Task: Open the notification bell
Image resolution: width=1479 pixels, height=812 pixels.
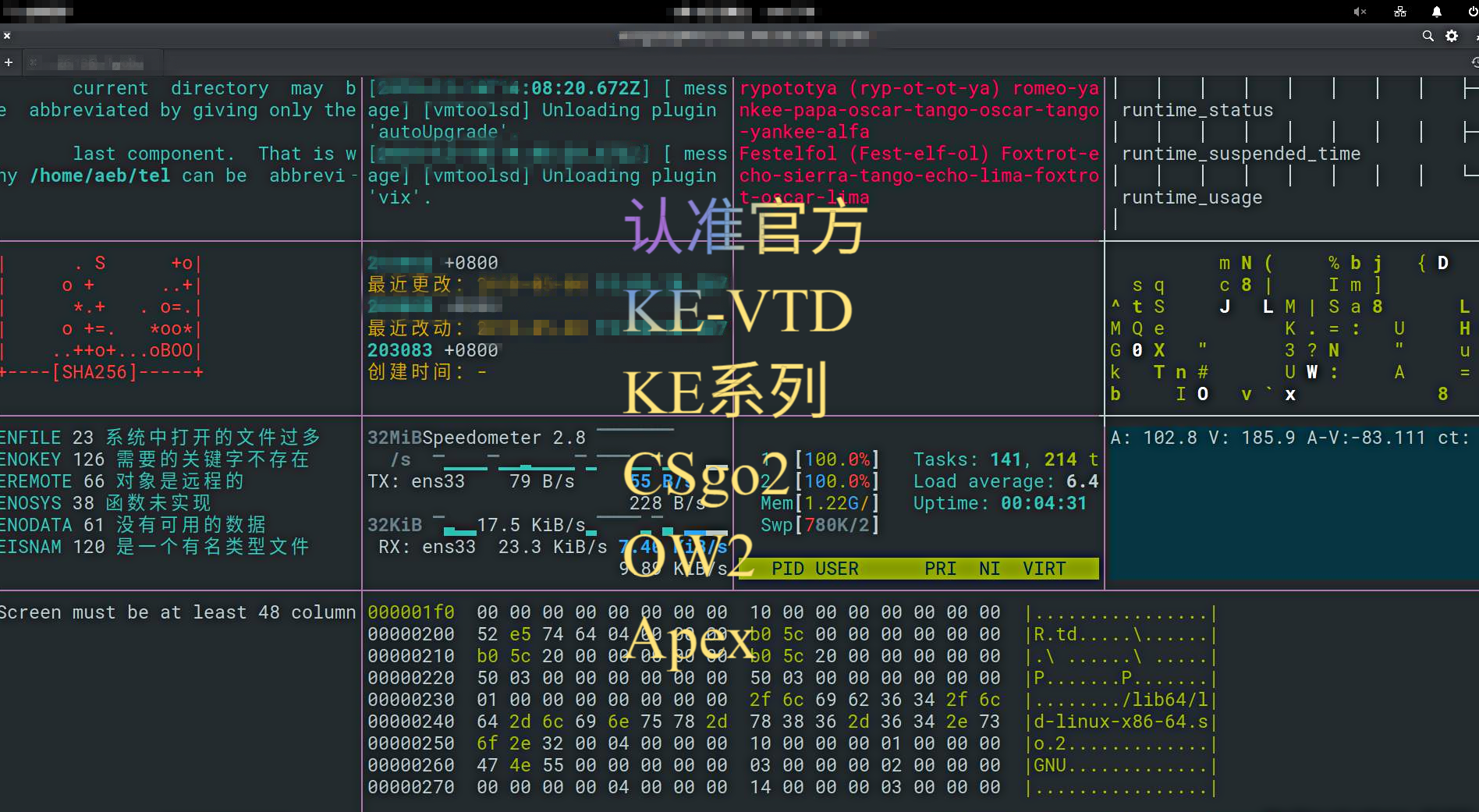Action: [1436, 12]
